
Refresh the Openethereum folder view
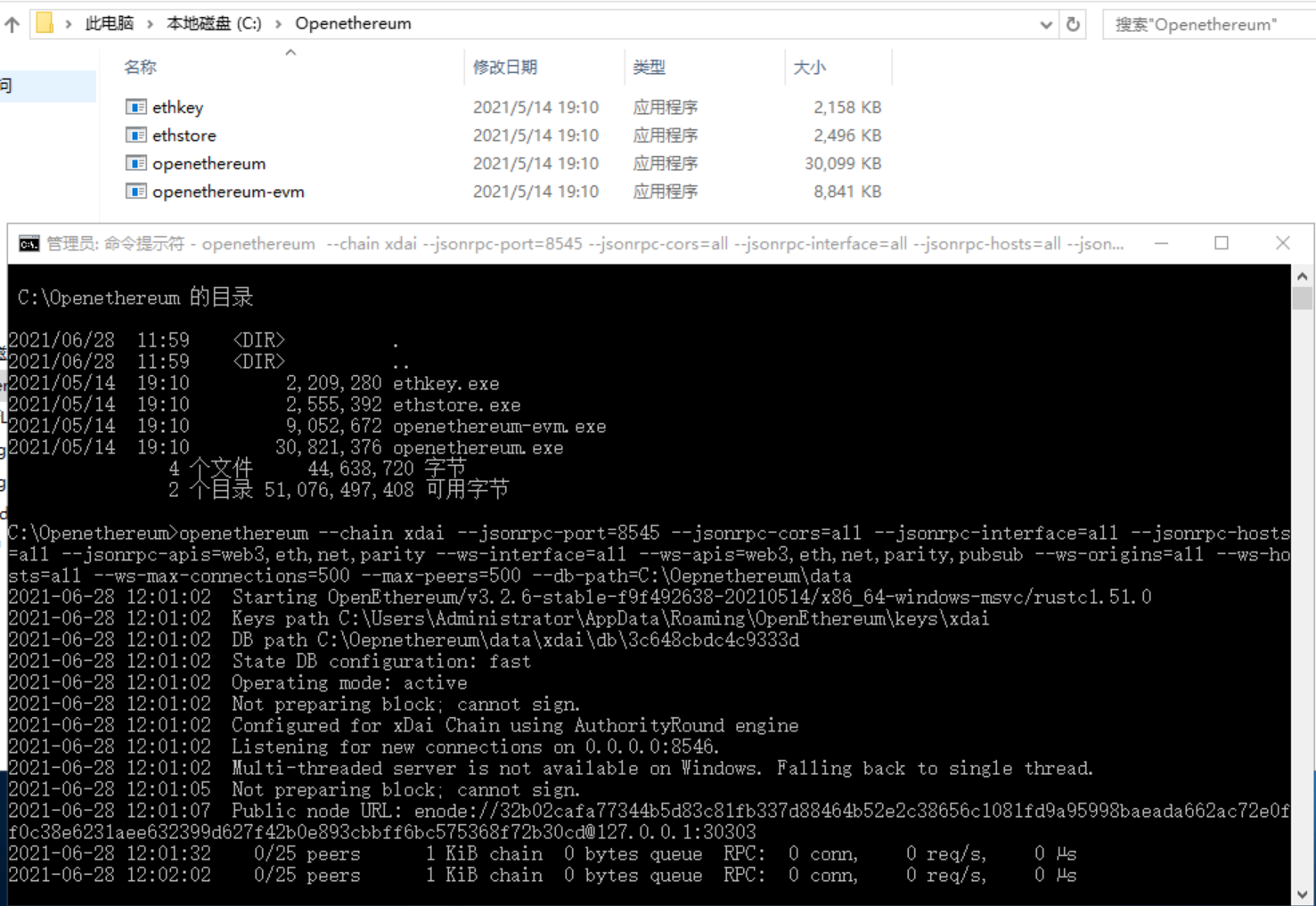point(1073,24)
